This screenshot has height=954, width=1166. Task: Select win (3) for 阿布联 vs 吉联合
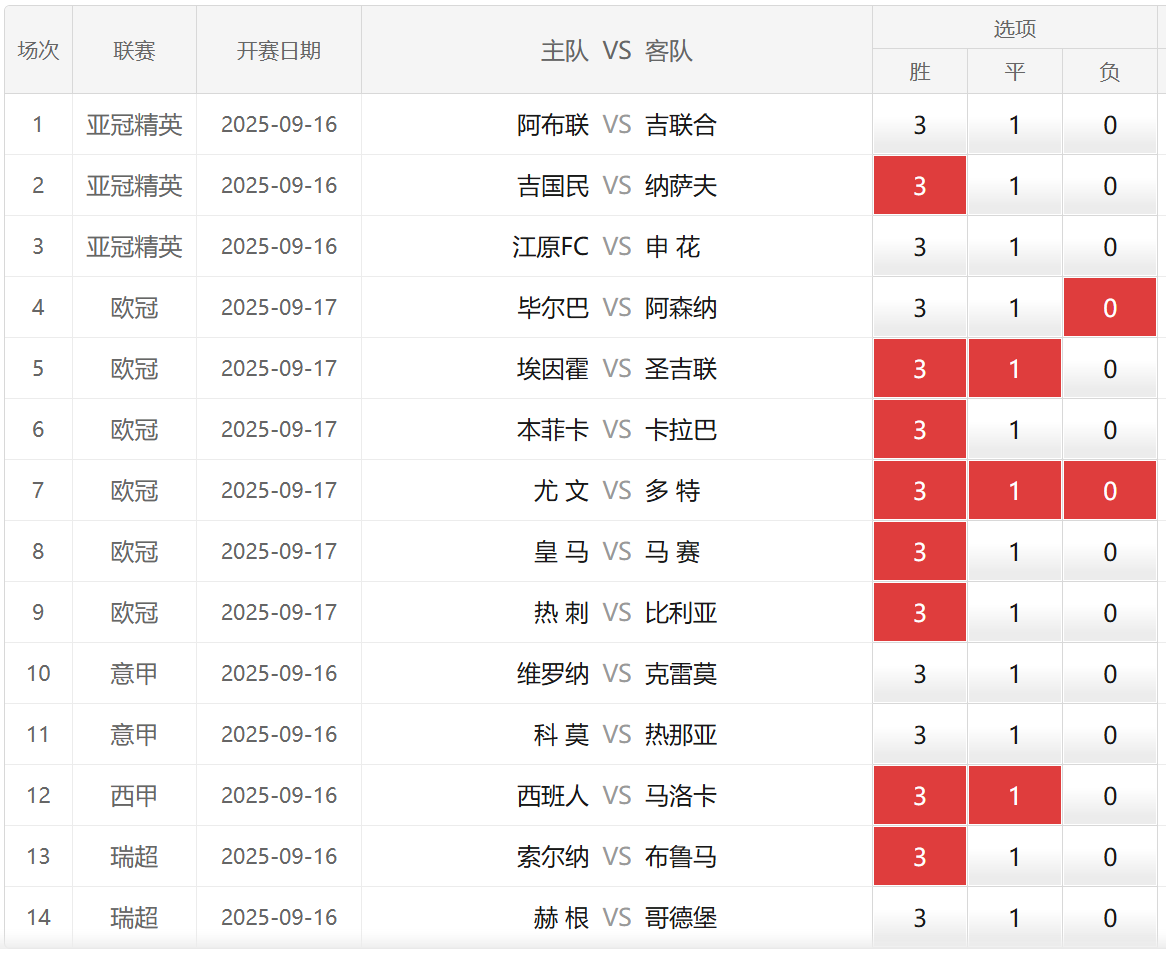[x=920, y=125]
